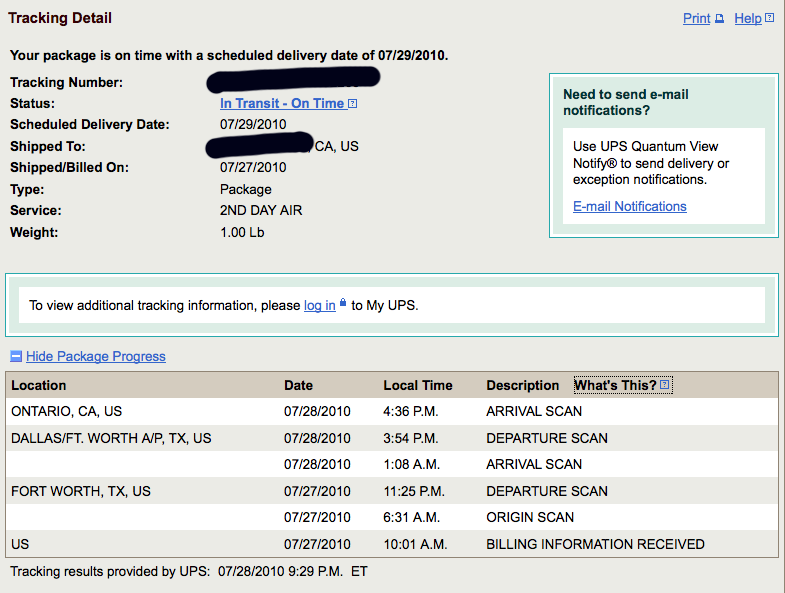Viewport: 785px width, 593px height.
Task: Click the printer icon beside Print
Action: [718, 19]
